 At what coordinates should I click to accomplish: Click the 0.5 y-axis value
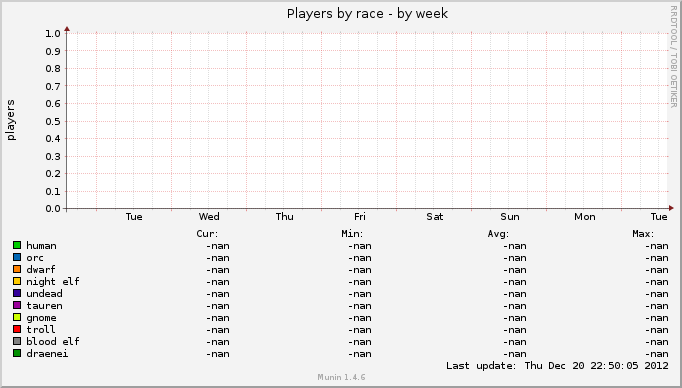point(53,121)
